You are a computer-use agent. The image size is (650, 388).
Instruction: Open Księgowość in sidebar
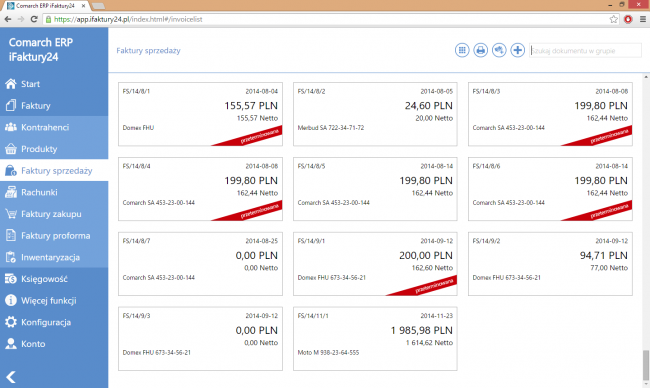click(x=54, y=279)
